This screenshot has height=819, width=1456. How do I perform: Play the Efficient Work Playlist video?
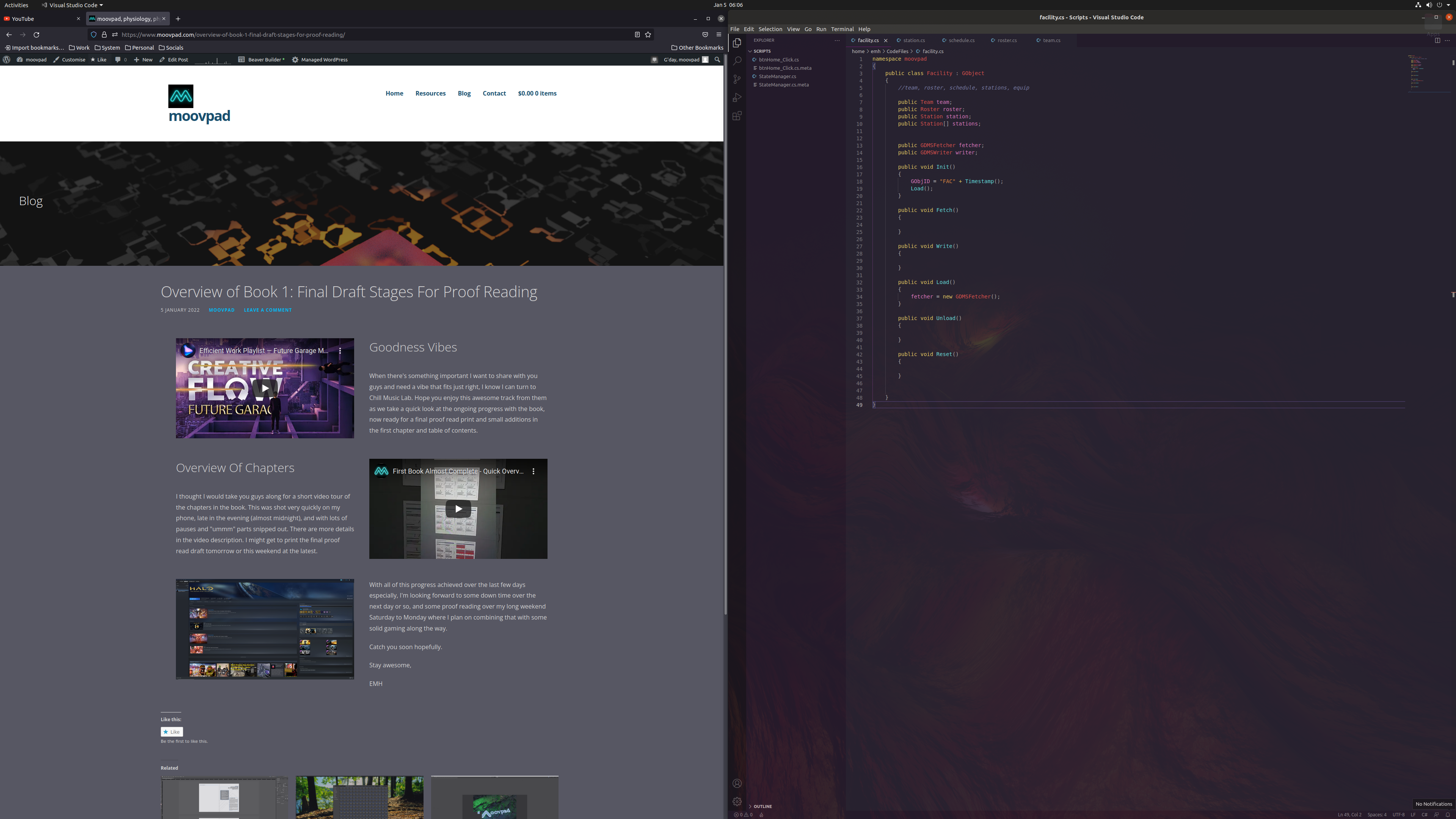click(265, 388)
